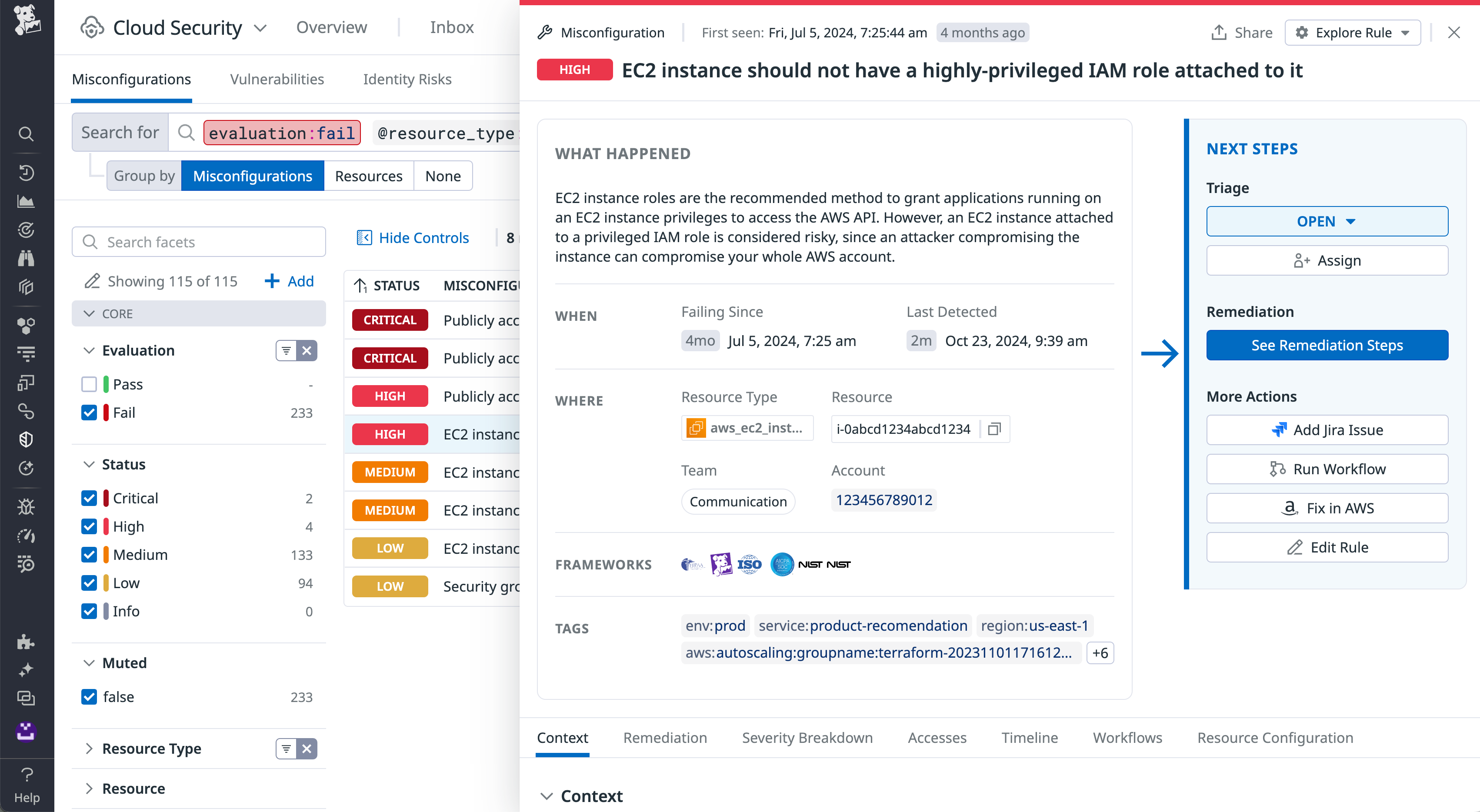The width and height of the screenshot is (1480, 812).
Task: Open the Severity Breakdown tab
Action: [807, 738]
